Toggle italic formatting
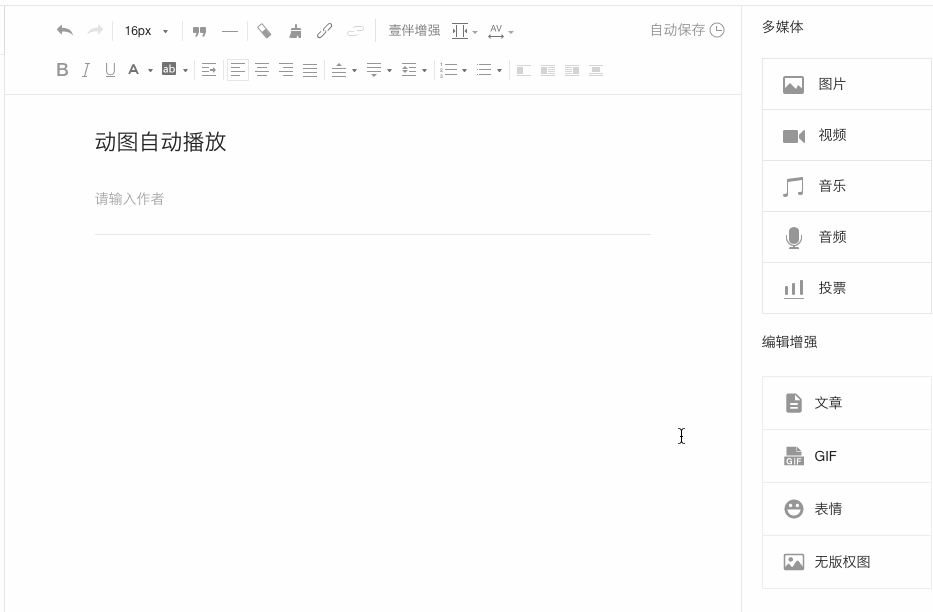Viewport: 933px width, 612px height. click(x=86, y=70)
